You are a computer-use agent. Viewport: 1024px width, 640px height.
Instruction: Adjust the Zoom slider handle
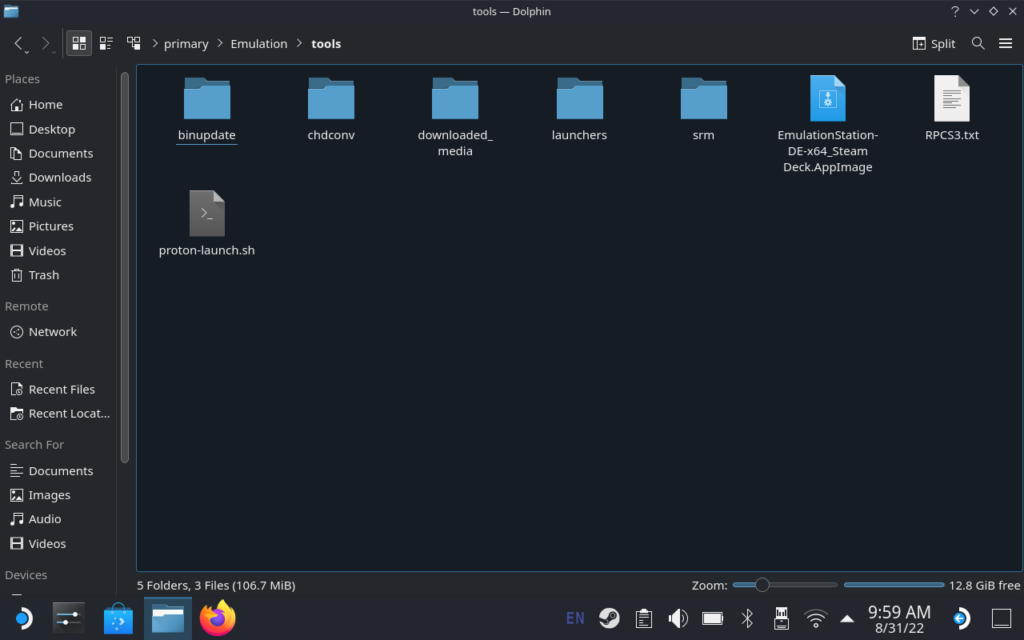(761, 585)
